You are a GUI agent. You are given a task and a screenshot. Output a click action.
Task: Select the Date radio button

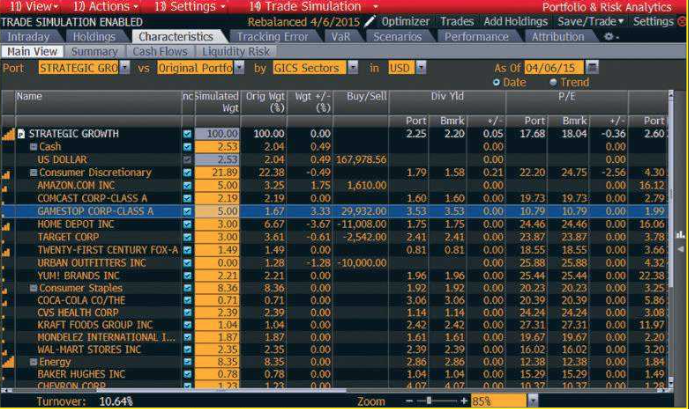tap(497, 82)
